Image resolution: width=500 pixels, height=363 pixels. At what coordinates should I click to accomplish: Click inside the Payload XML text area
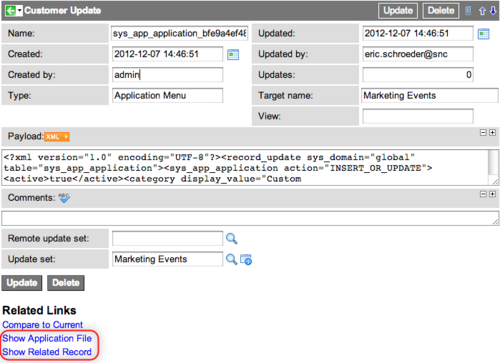245,168
